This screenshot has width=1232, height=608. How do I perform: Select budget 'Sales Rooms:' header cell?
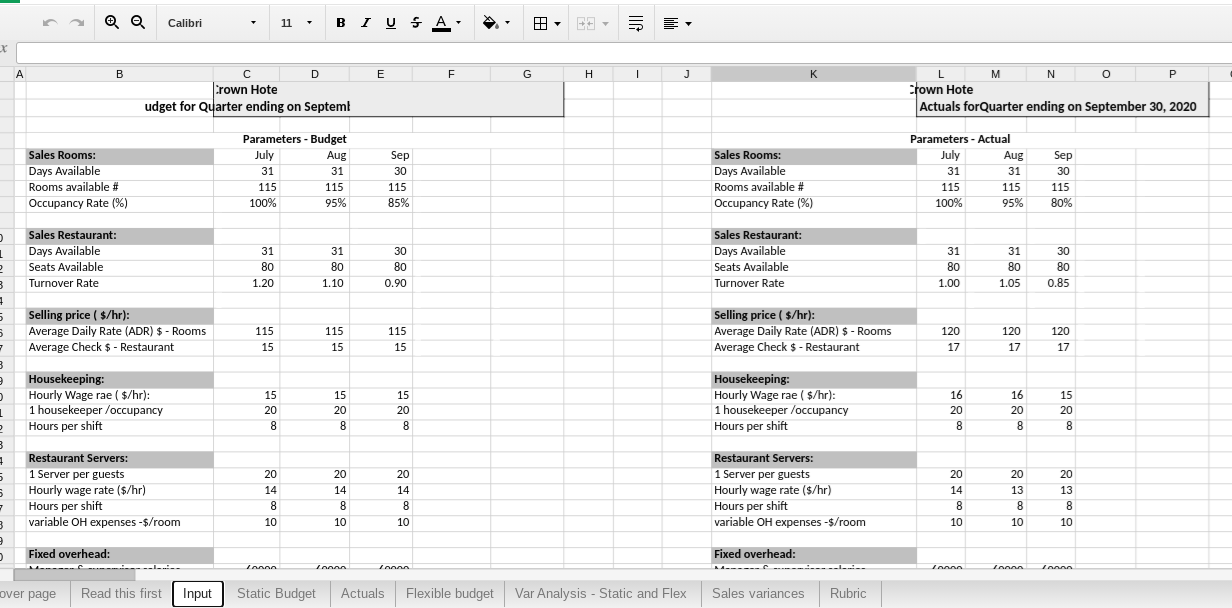point(120,155)
